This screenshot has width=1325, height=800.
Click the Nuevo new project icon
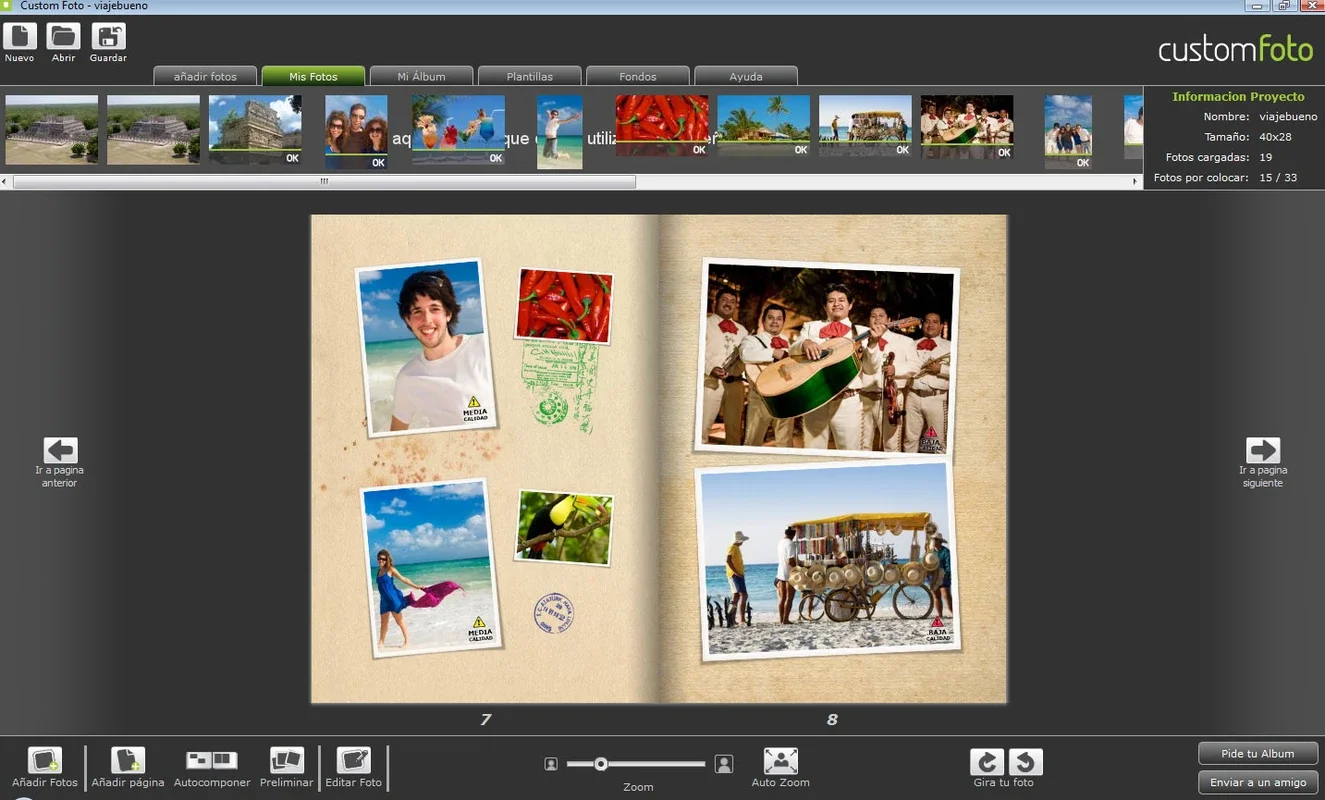tap(20, 36)
